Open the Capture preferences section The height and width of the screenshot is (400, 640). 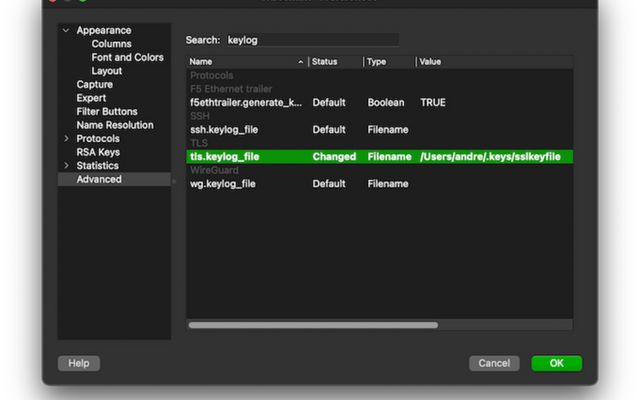94,85
